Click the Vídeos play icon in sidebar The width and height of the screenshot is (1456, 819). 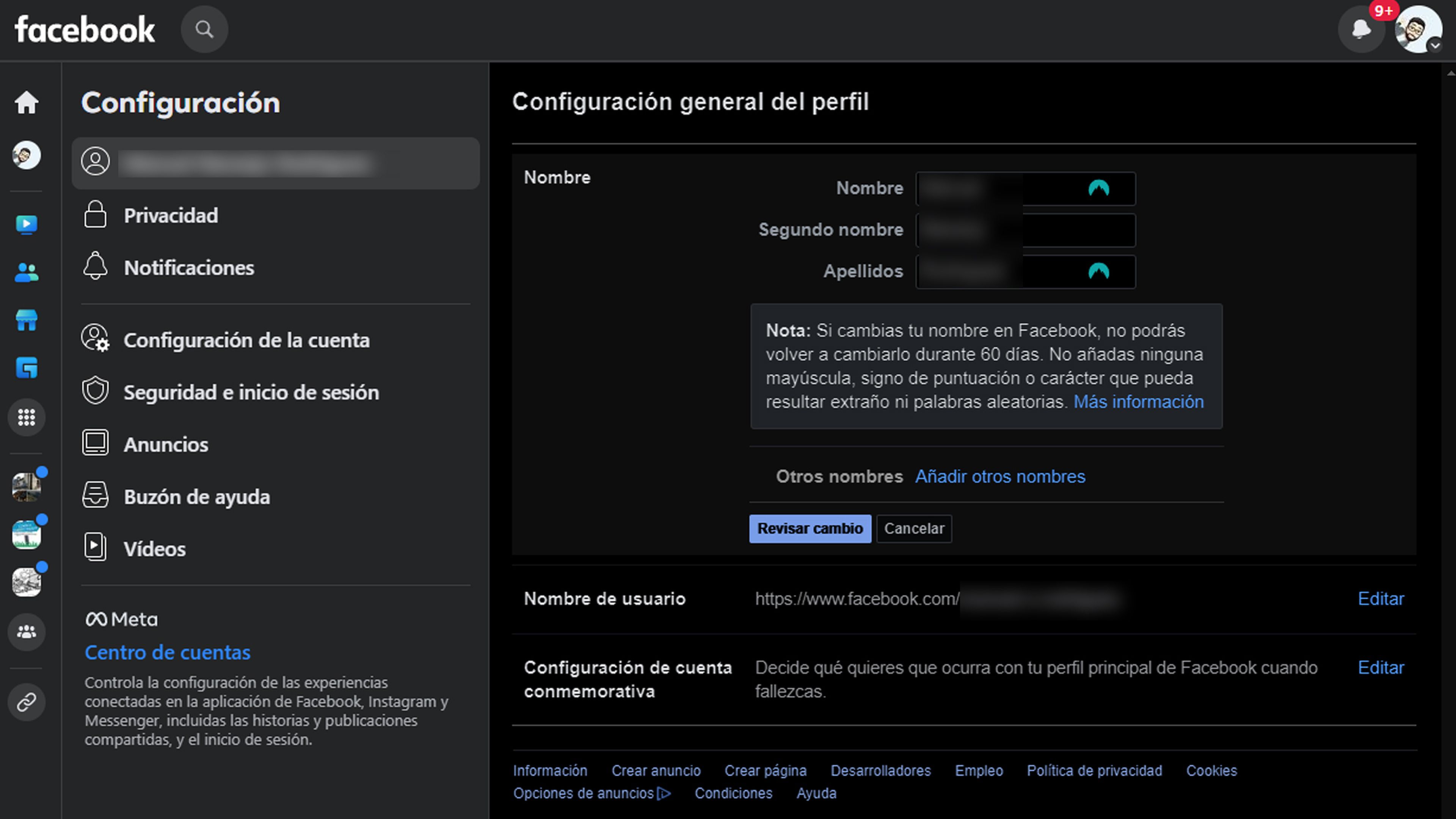coord(95,546)
